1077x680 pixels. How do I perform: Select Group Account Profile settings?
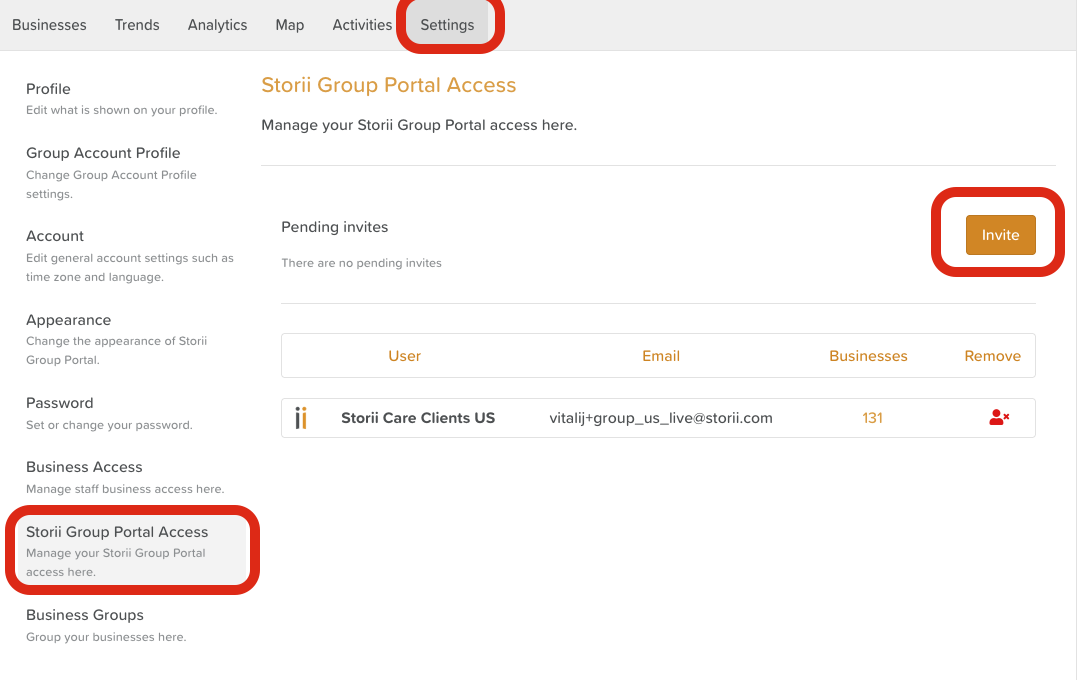click(x=103, y=153)
